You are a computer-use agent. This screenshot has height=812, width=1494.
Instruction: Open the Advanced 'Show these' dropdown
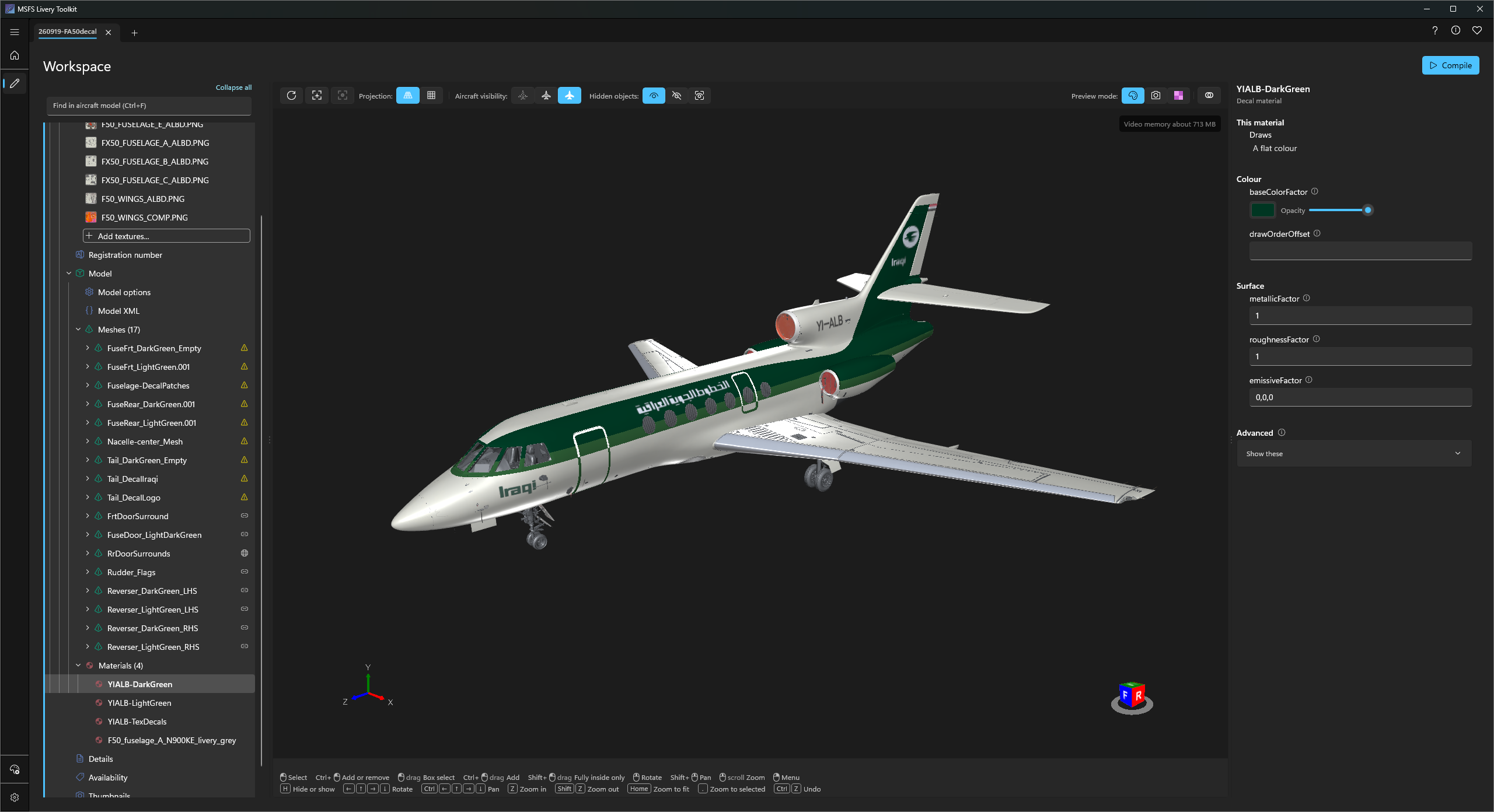click(1354, 453)
